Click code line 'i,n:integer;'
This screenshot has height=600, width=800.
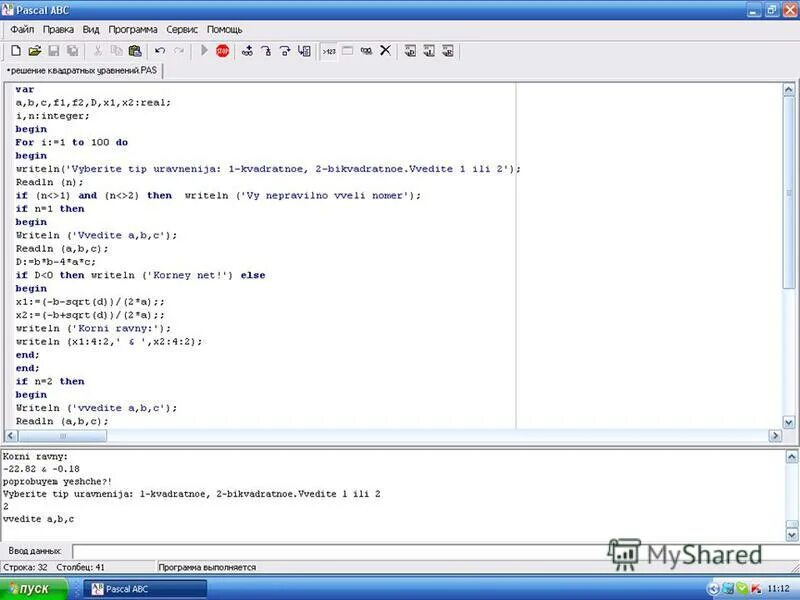coord(53,116)
